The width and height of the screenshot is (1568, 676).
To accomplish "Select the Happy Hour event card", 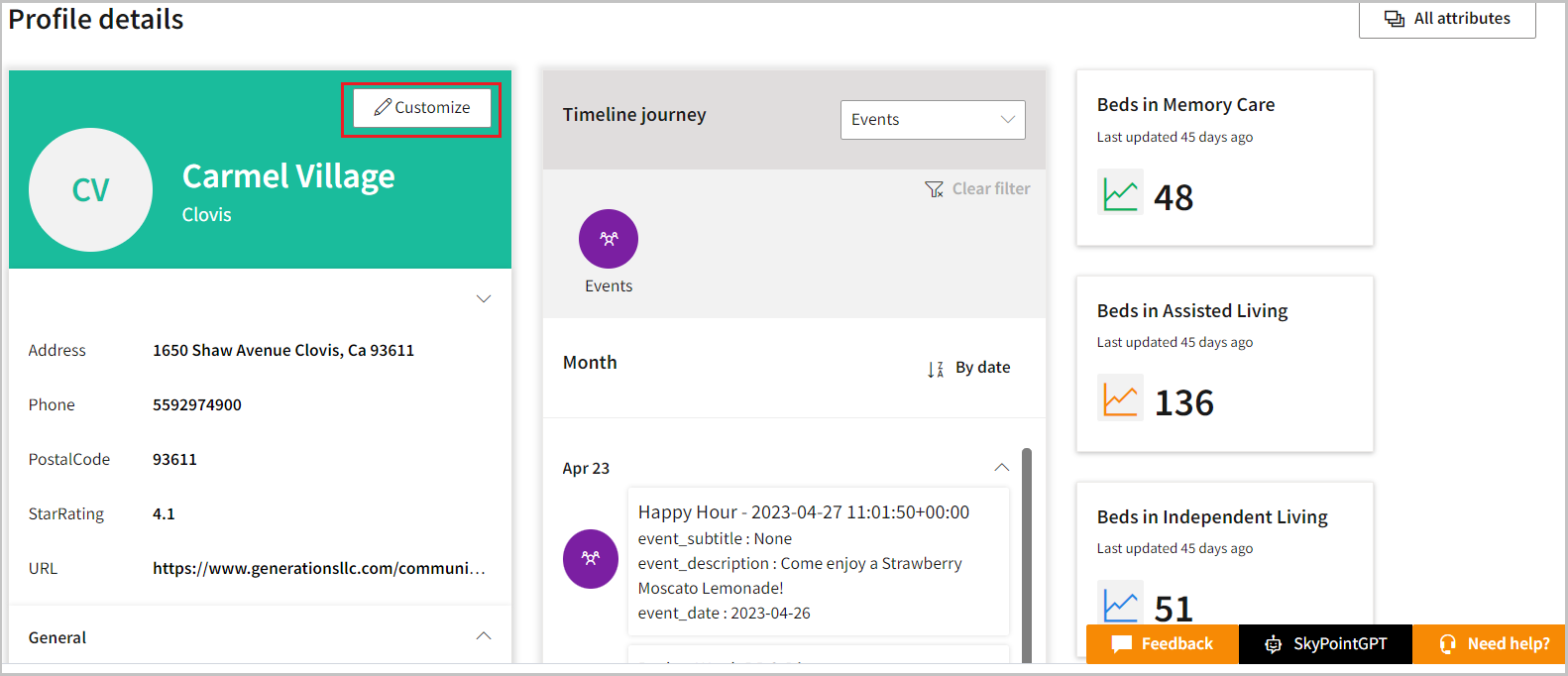I will [818, 561].
